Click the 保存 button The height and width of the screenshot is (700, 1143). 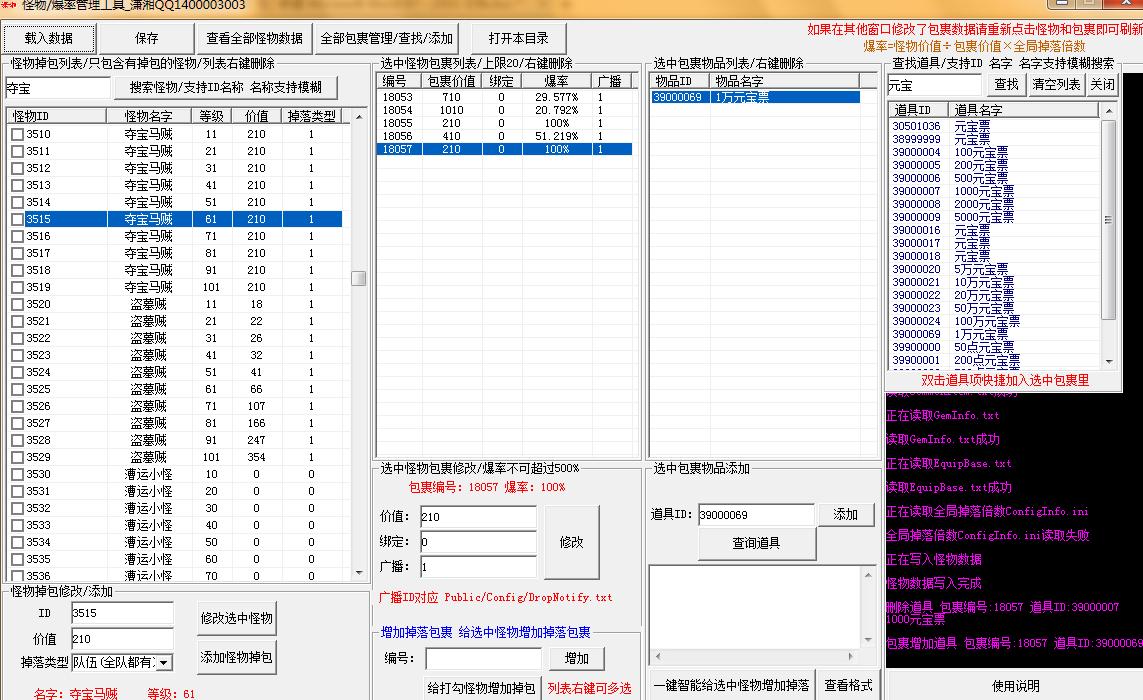[x=147, y=38]
